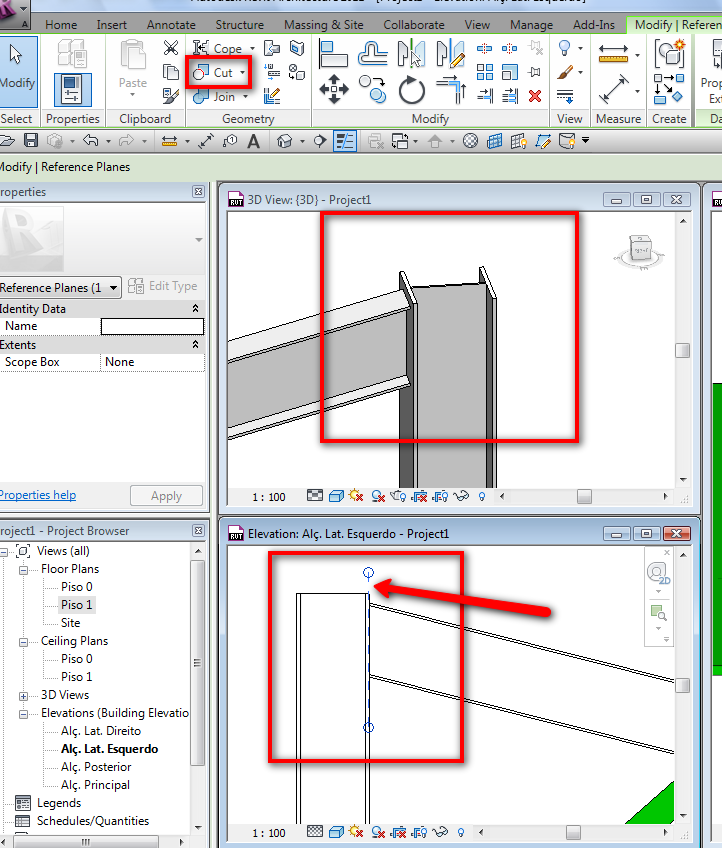Open the Hide in View lightbulb dropdown
722x848 pixels.
tap(580, 48)
